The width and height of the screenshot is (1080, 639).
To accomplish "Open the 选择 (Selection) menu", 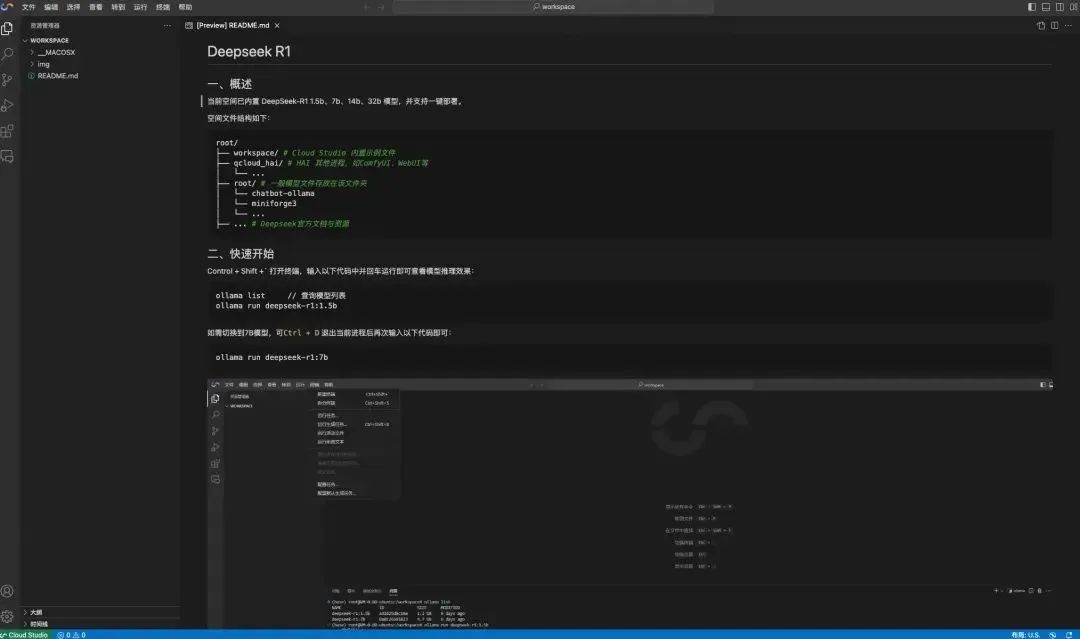I will tap(73, 7).
